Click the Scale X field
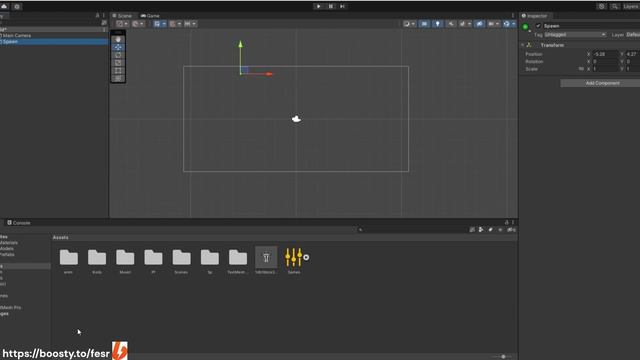The height and width of the screenshot is (360, 640). (605, 69)
